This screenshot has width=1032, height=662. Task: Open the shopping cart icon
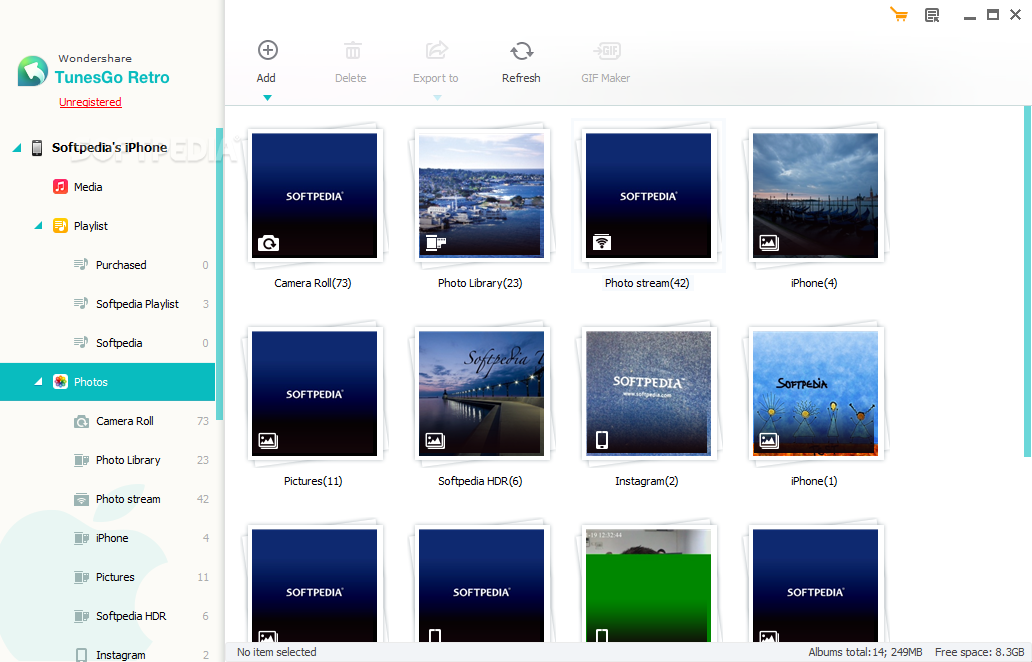tap(898, 14)
